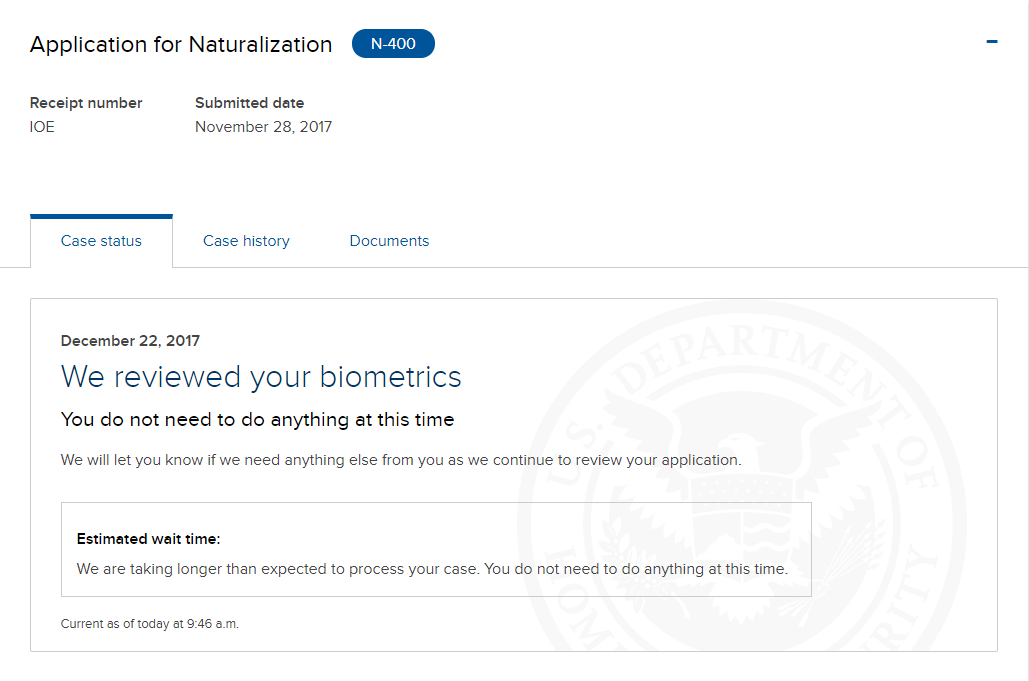
Task: Click the November 28, 2017 submitted date
Action: (263, 127)
